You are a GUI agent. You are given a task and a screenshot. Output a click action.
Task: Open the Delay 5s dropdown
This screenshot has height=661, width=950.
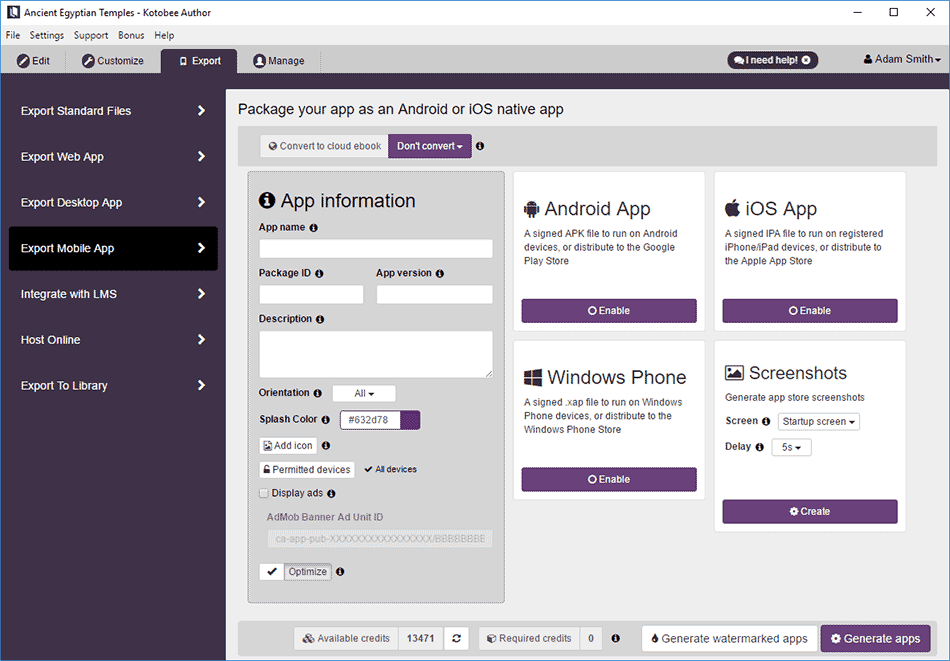pos(791,447)
